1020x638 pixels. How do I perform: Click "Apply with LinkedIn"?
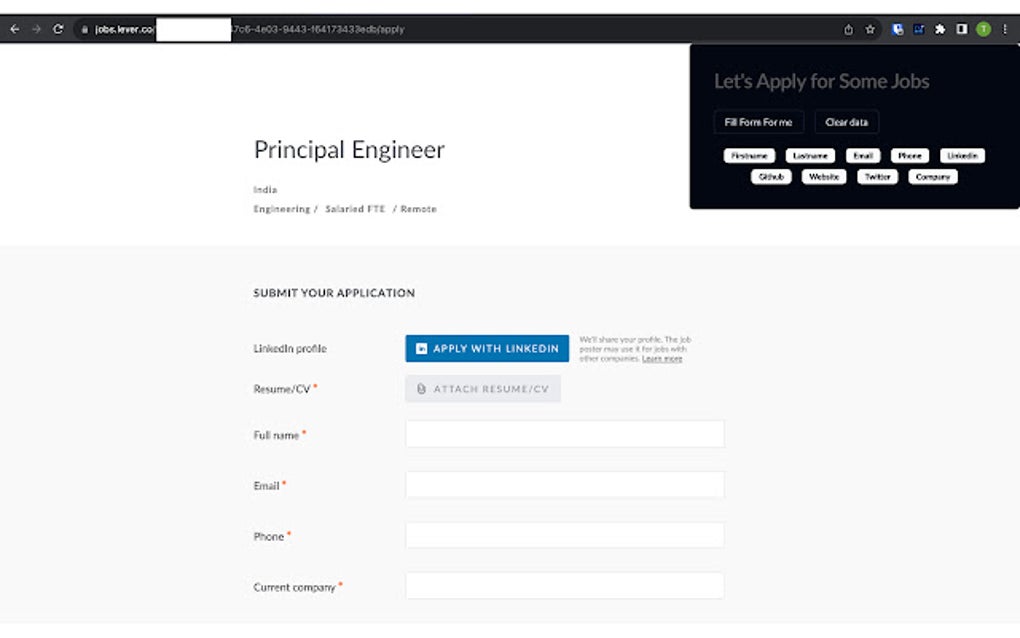tap(486, 348)
